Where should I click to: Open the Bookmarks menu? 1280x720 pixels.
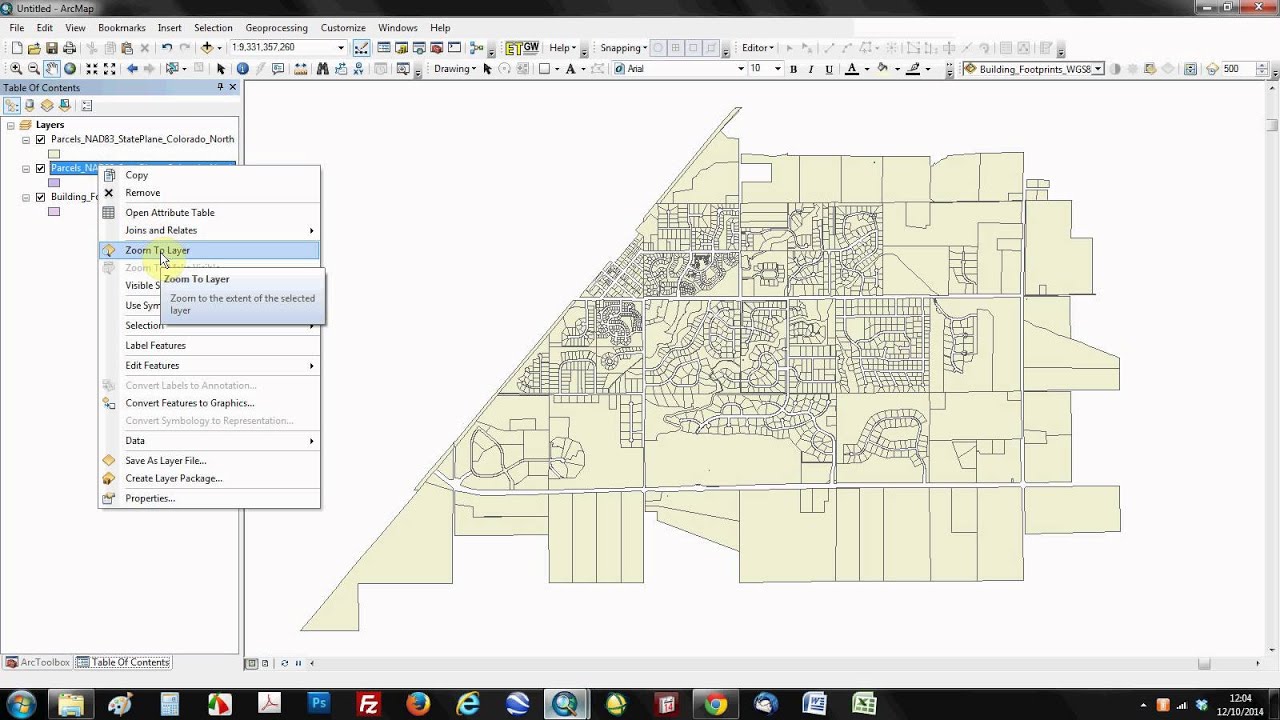tap(121, 28)
